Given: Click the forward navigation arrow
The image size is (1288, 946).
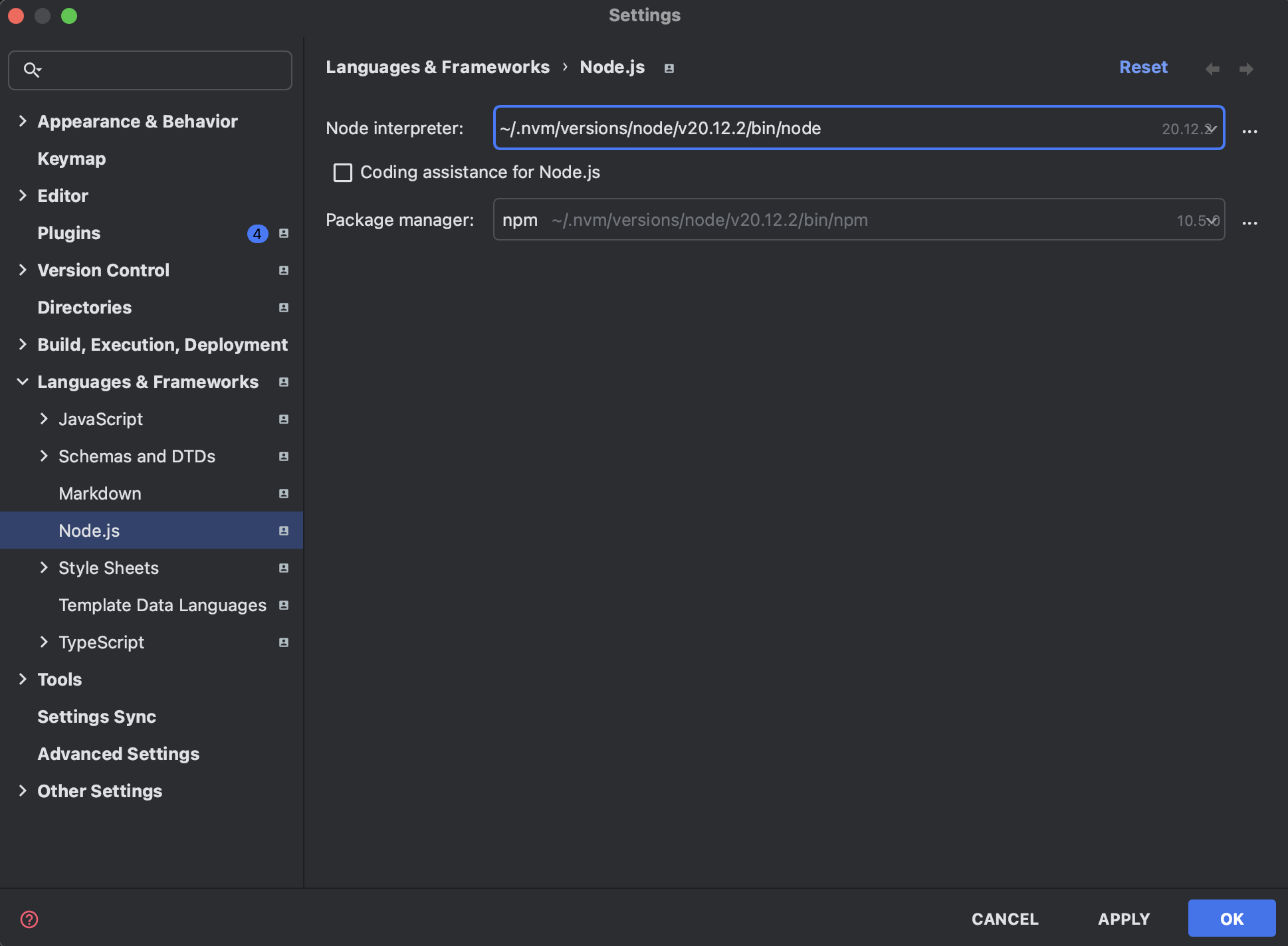Looking at the screenshot, I should (1246, 69).
